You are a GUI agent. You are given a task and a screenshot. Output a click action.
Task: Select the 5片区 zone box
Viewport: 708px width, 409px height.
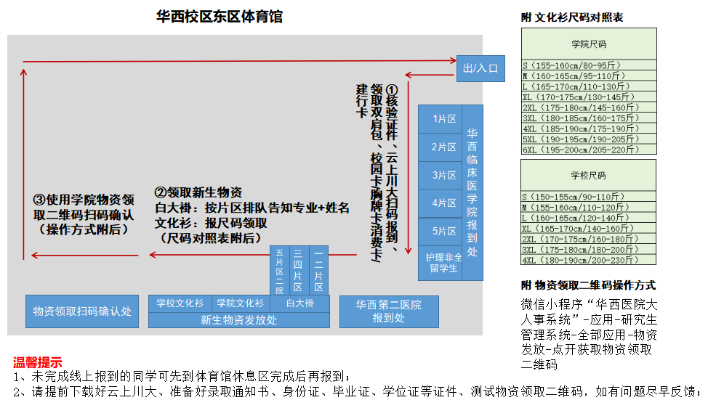437,231
